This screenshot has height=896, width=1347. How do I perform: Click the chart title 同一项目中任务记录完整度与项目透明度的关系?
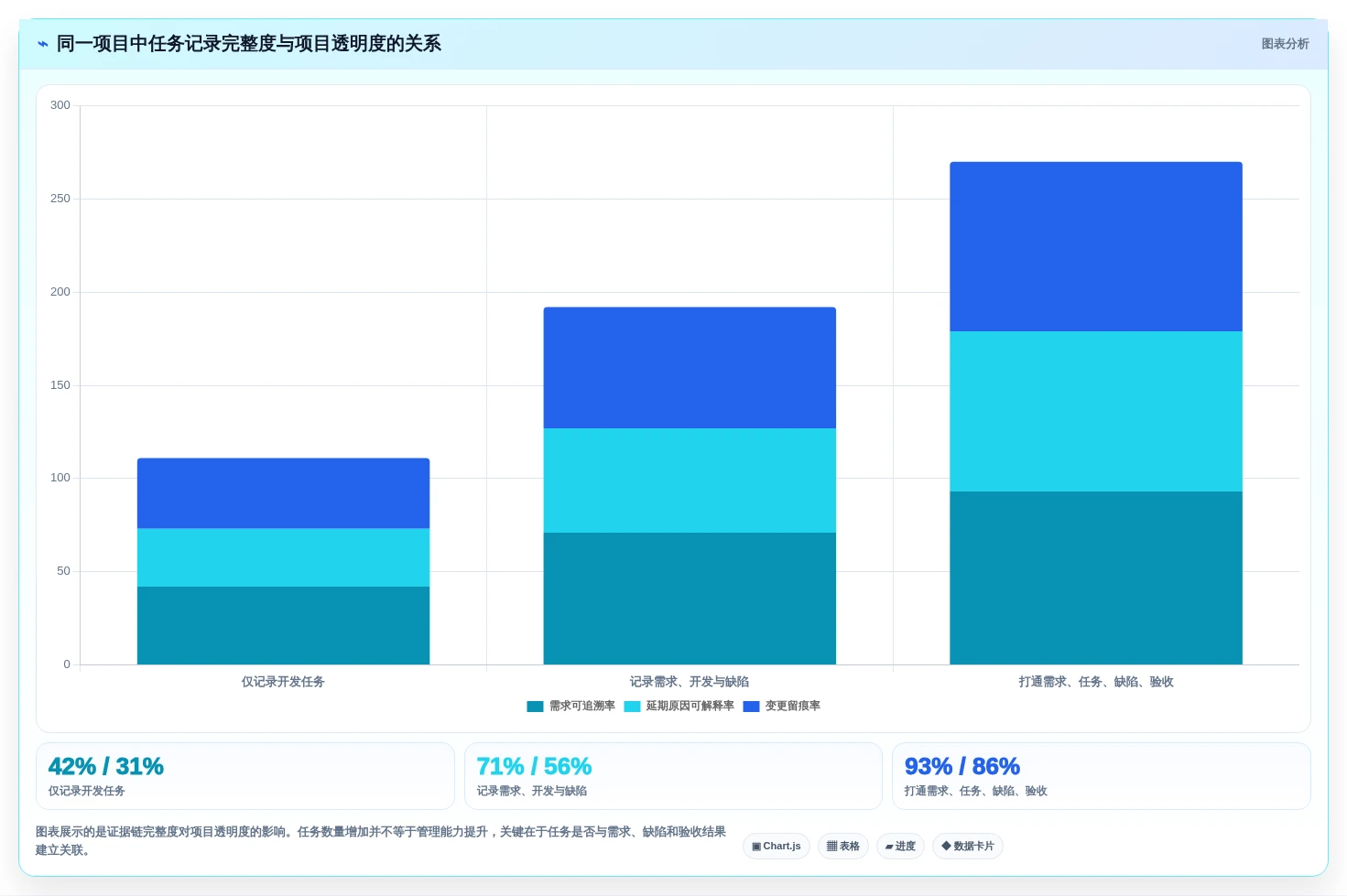pos(249,44)
